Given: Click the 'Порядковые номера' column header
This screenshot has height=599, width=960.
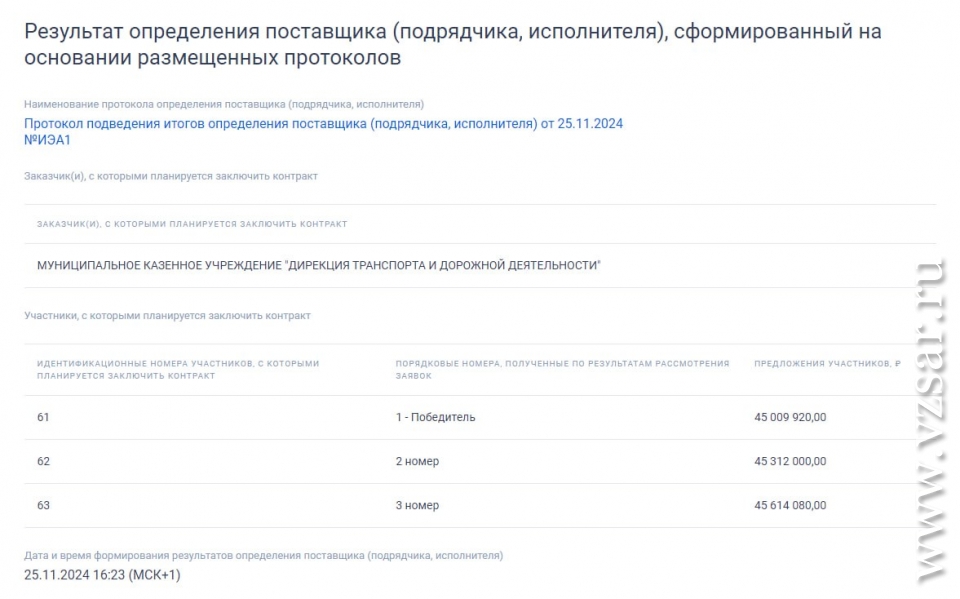Looking at the screenshot, I should tap(562, 370).
